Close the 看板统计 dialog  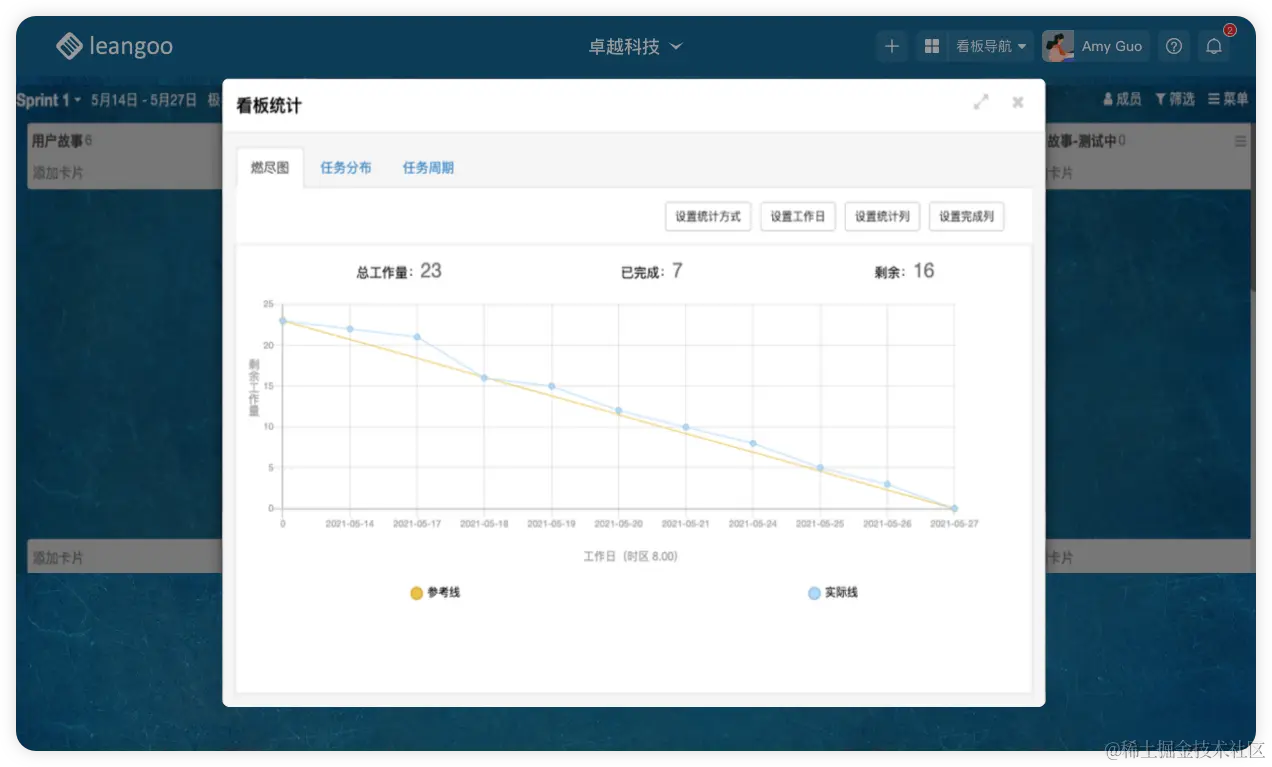[1018, 102]
